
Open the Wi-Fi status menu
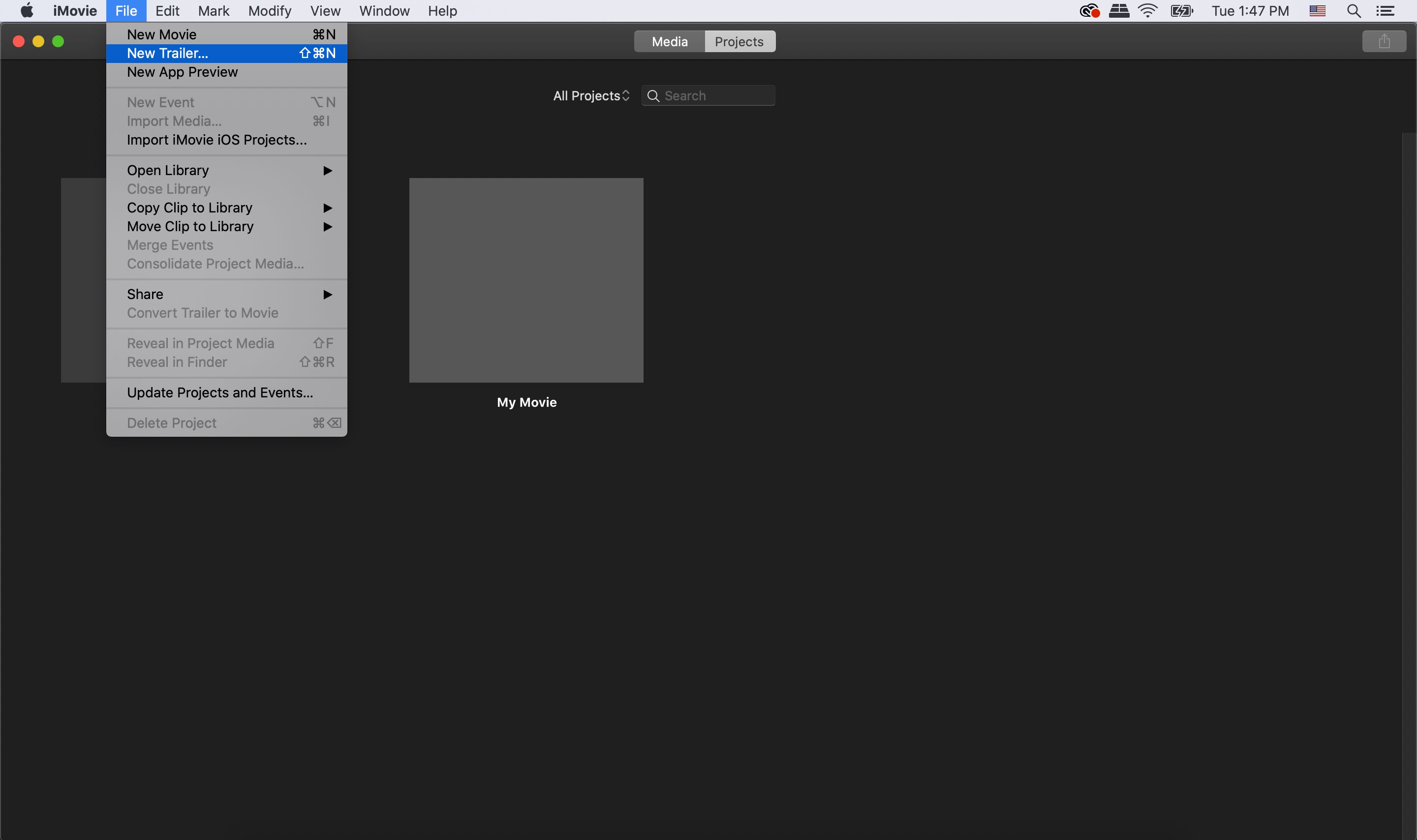pyautogui.click(x=1147, y=11)
